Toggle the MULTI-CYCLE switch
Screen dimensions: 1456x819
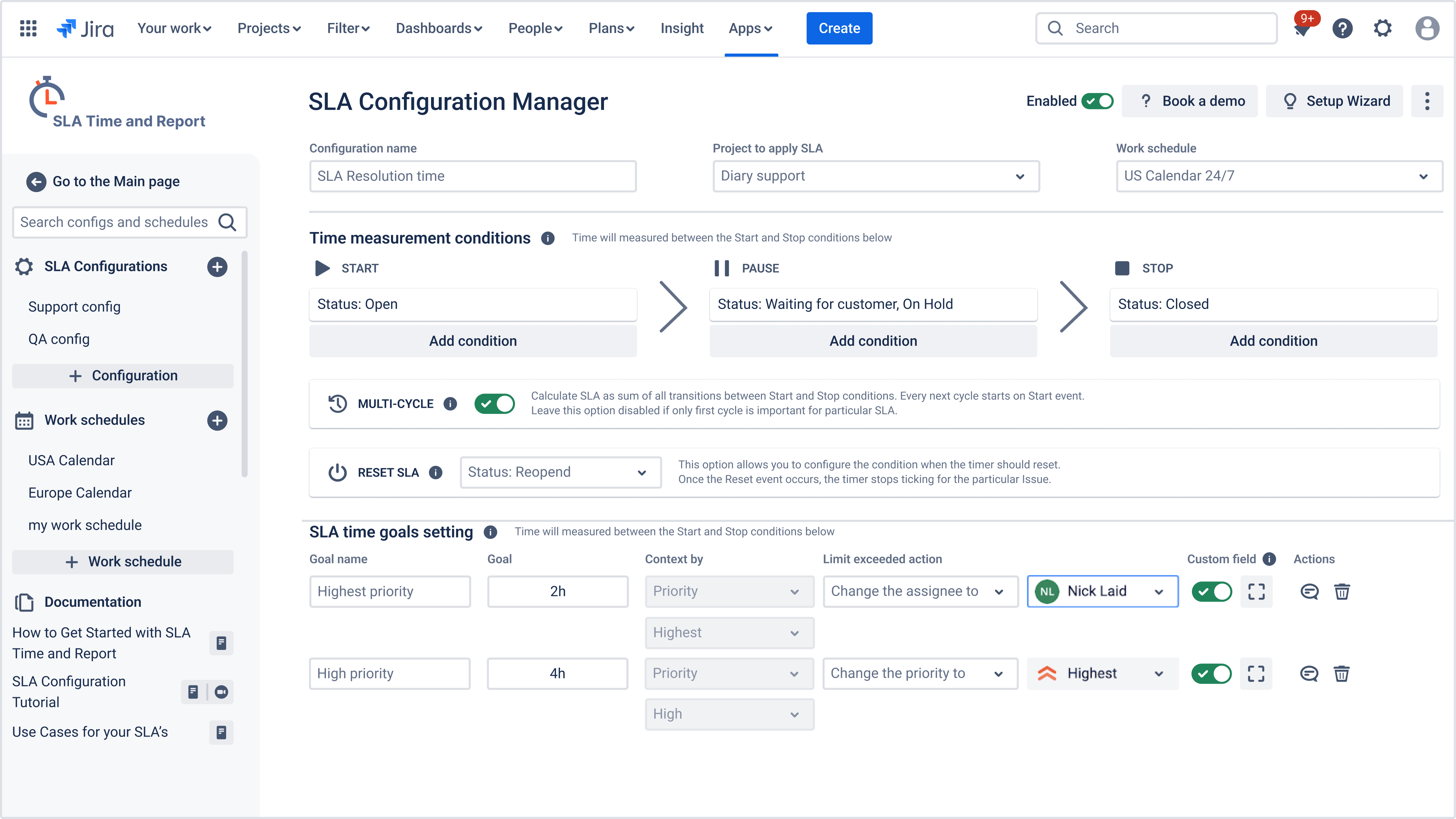pos(495,404)
